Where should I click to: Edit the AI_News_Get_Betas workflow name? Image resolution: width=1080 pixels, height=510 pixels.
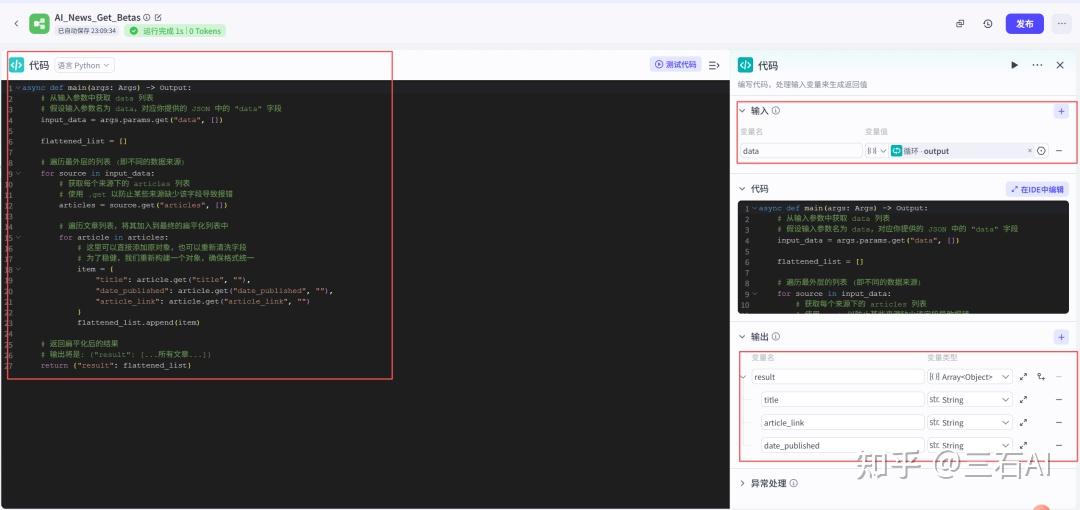click(158, 17)
